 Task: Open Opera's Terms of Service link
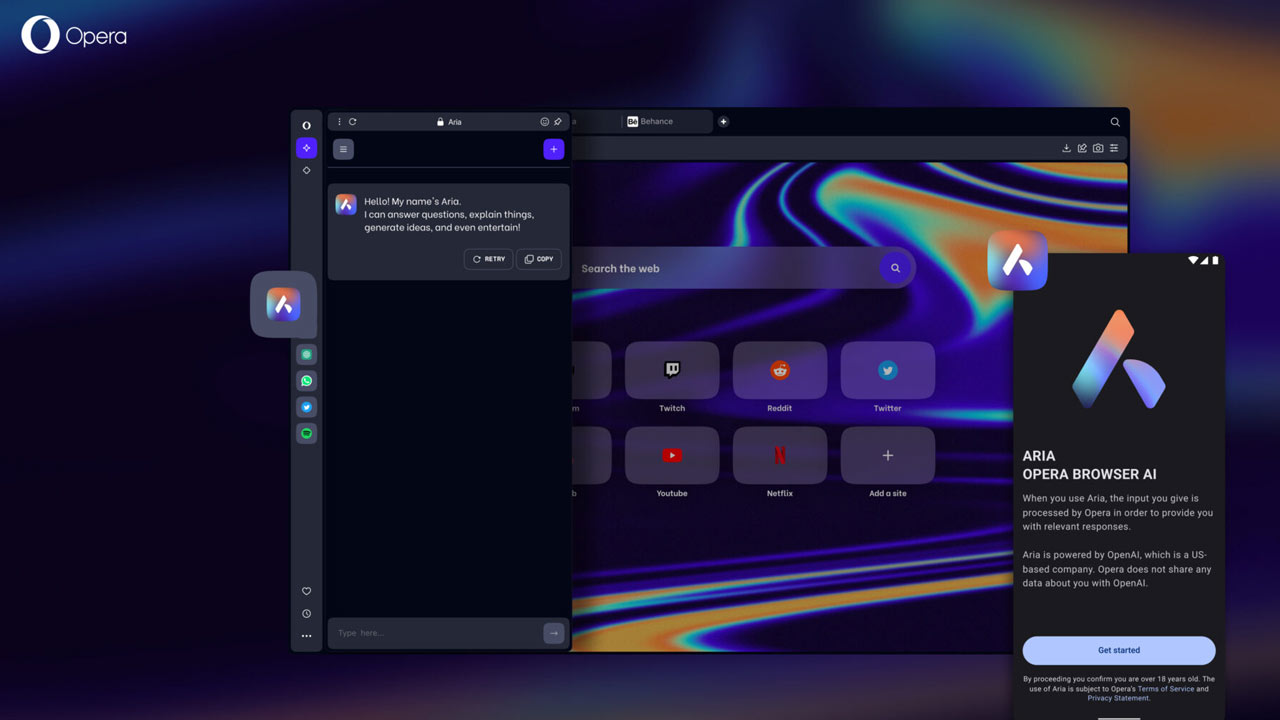(x=1166, y=688)
